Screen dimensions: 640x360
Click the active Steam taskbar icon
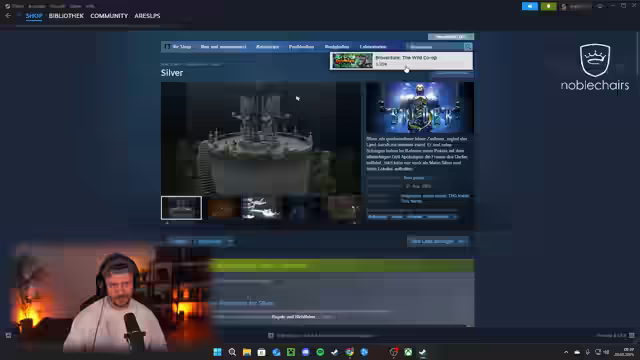423,352
